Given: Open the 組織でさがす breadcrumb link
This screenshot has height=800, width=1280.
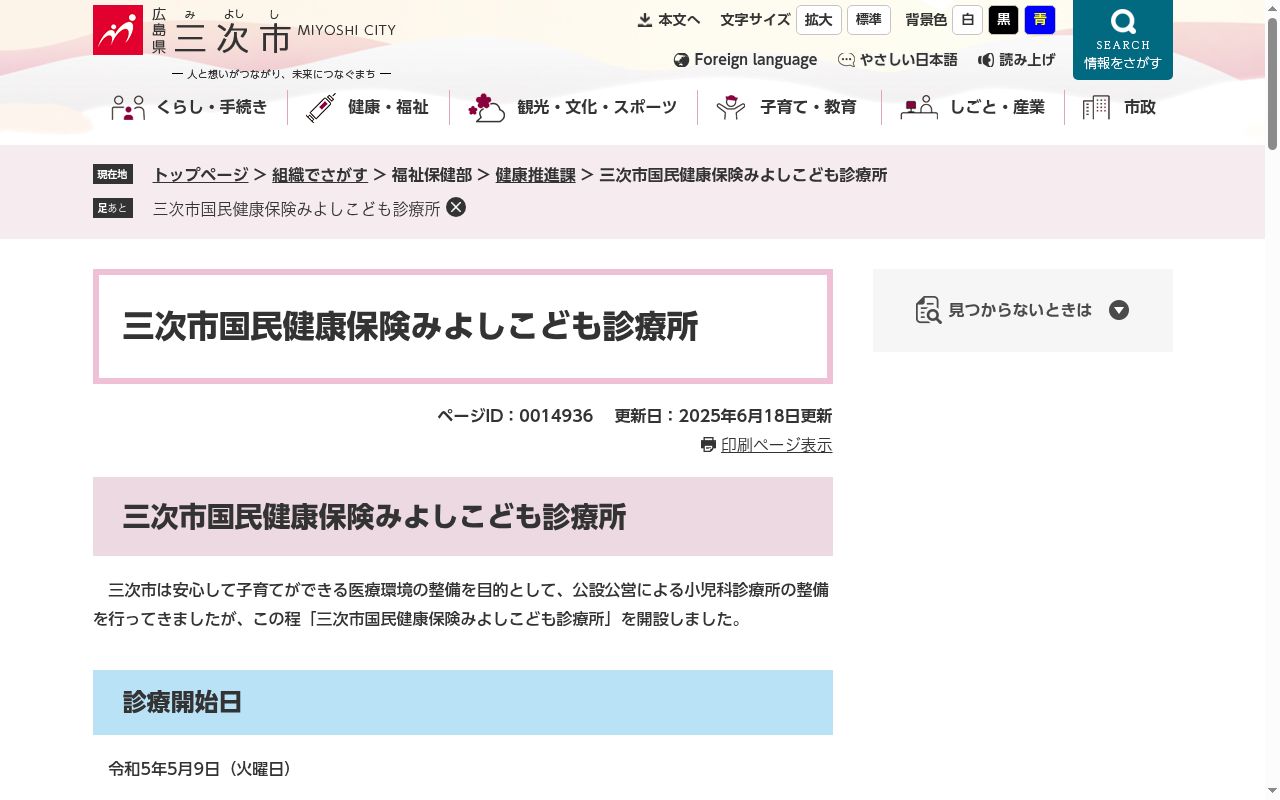Looking at the screenshot, I should point(320,175).
